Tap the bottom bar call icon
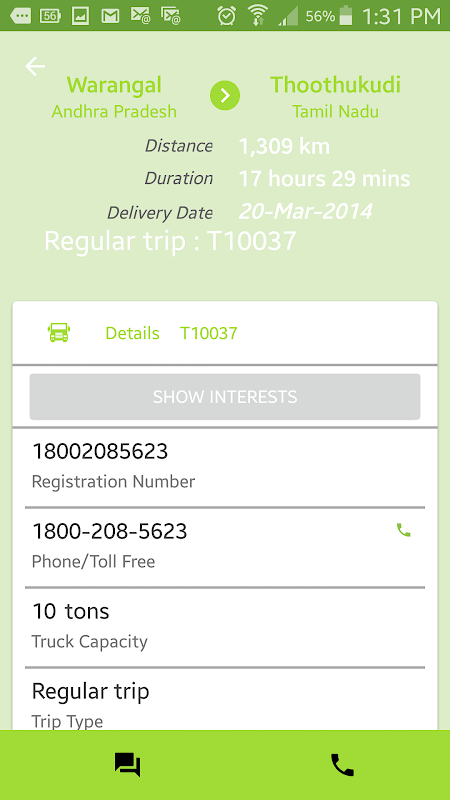This screenshot has height=800, width=450. coord(342,765)
